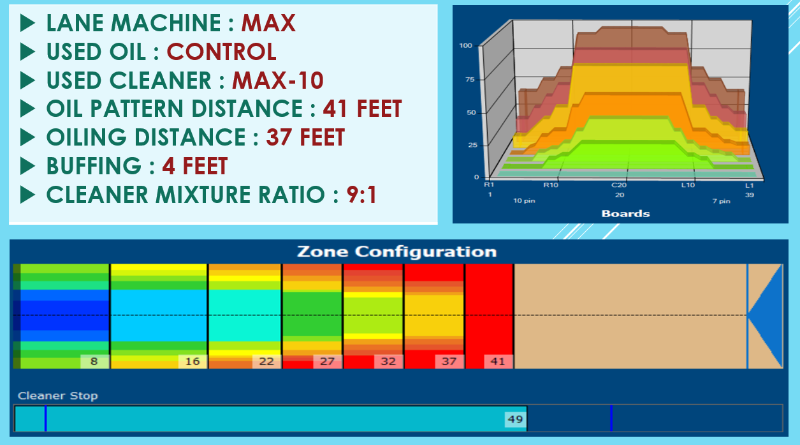Click the blue pin deck triangle icon
The image size is (800, 445).
766,315
